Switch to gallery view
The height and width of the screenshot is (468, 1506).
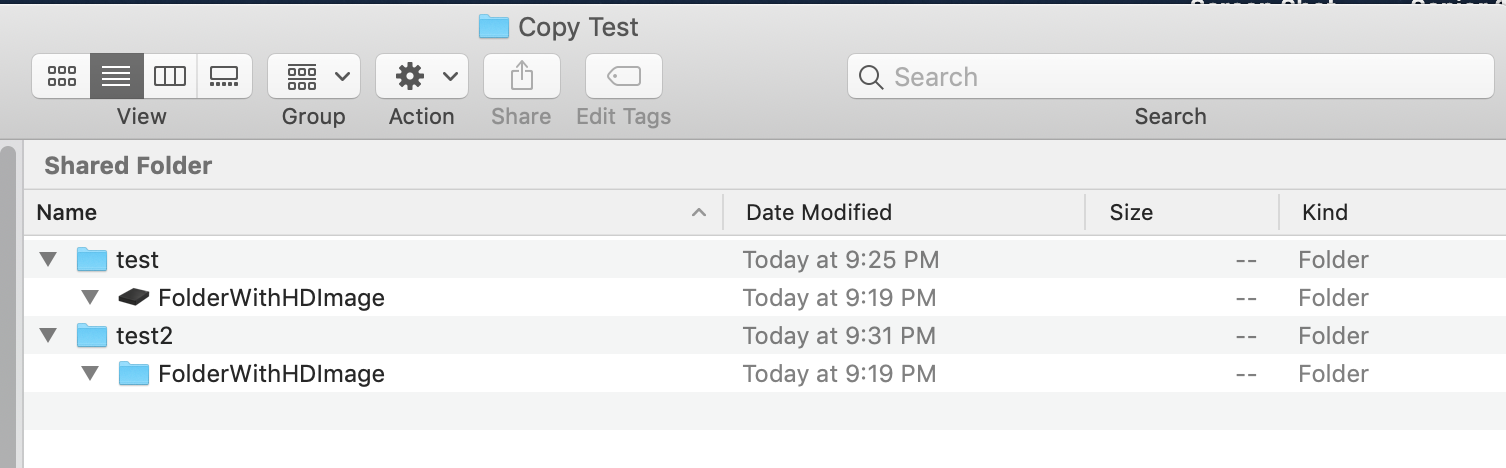224,76
